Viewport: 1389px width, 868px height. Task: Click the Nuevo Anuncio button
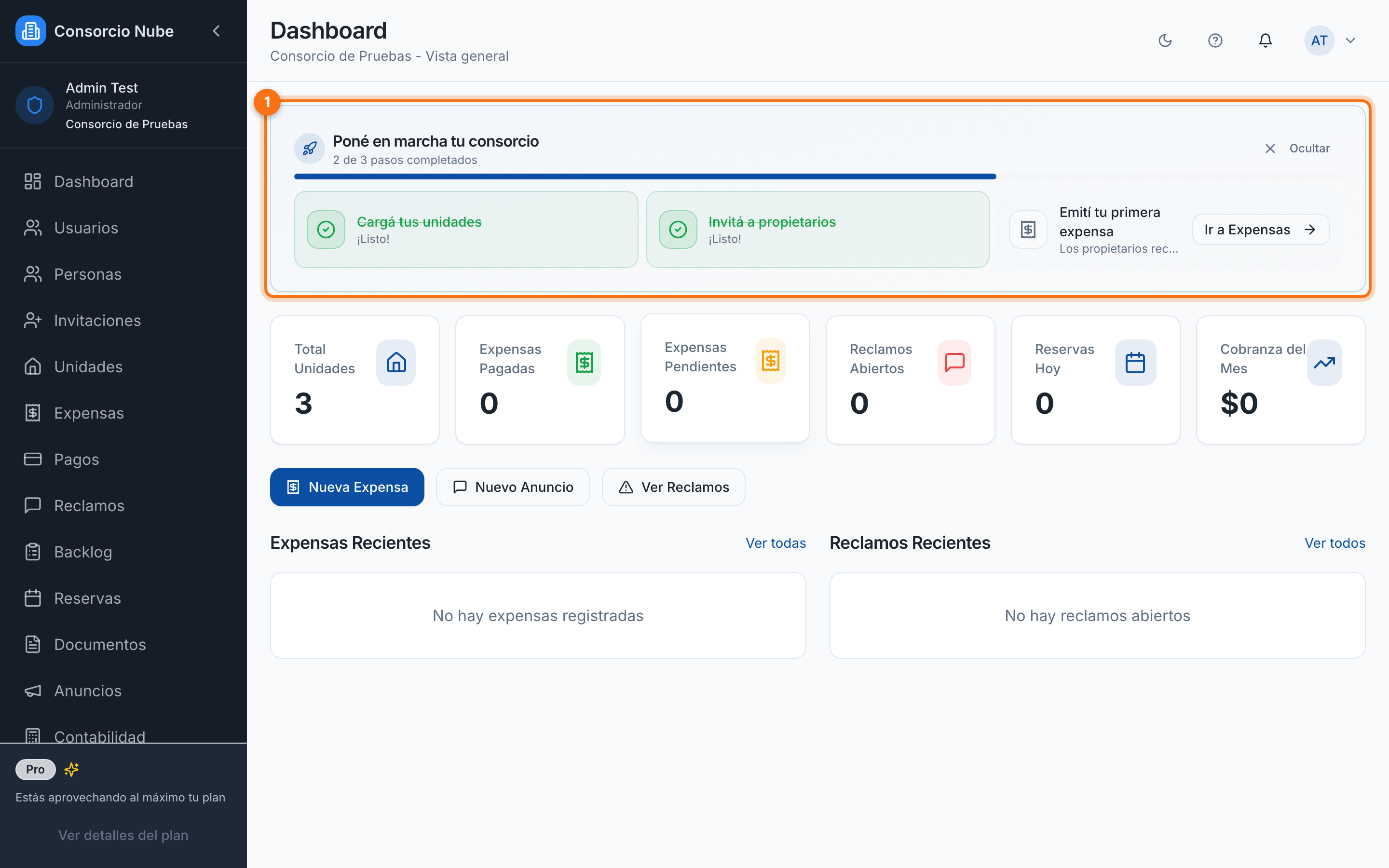(513, 487)
